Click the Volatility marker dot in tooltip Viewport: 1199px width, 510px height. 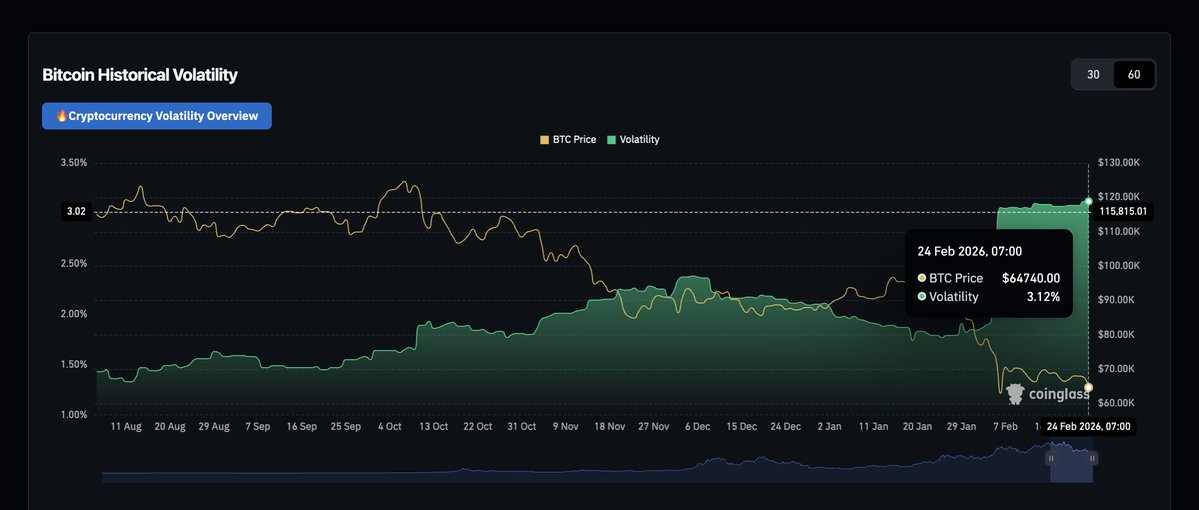(922, 297)
